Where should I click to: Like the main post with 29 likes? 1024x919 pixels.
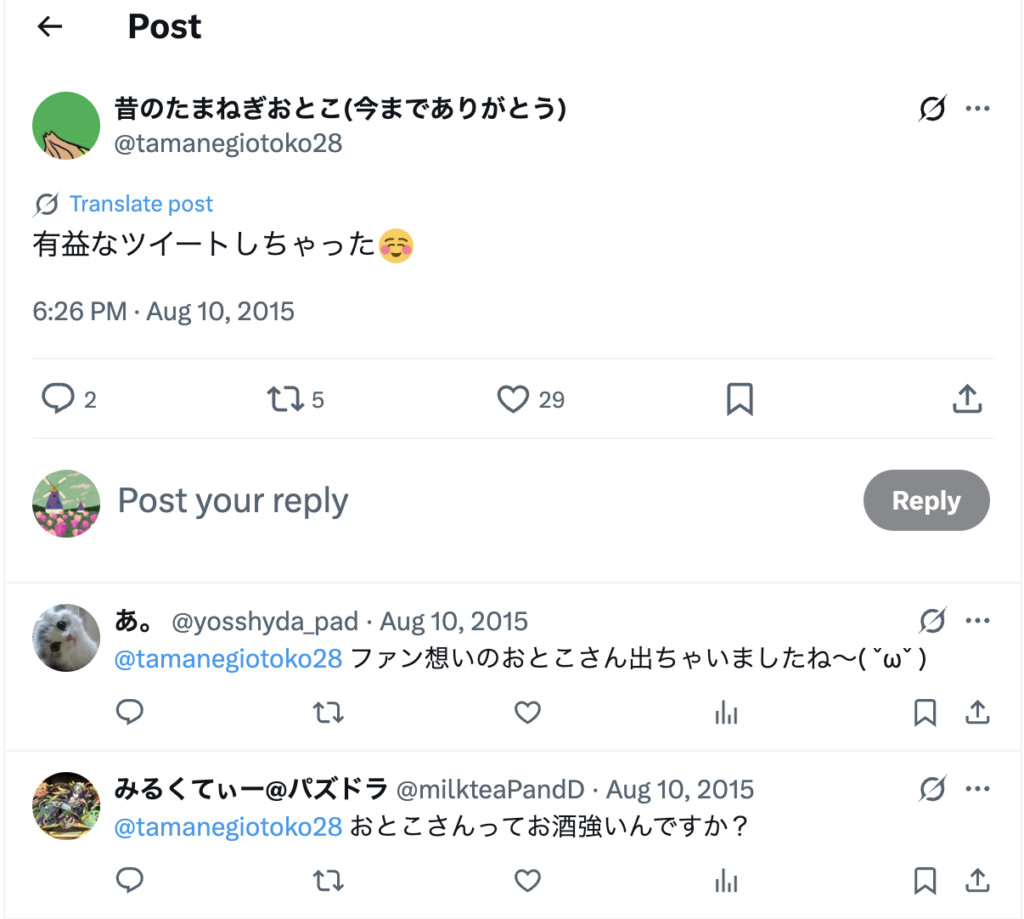(513, 399)
